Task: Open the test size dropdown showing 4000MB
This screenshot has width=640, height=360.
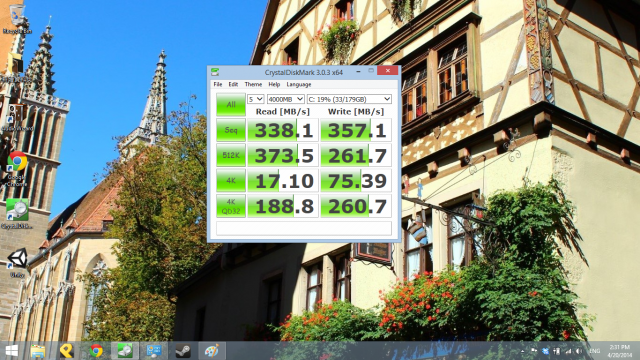Action: 286,99
